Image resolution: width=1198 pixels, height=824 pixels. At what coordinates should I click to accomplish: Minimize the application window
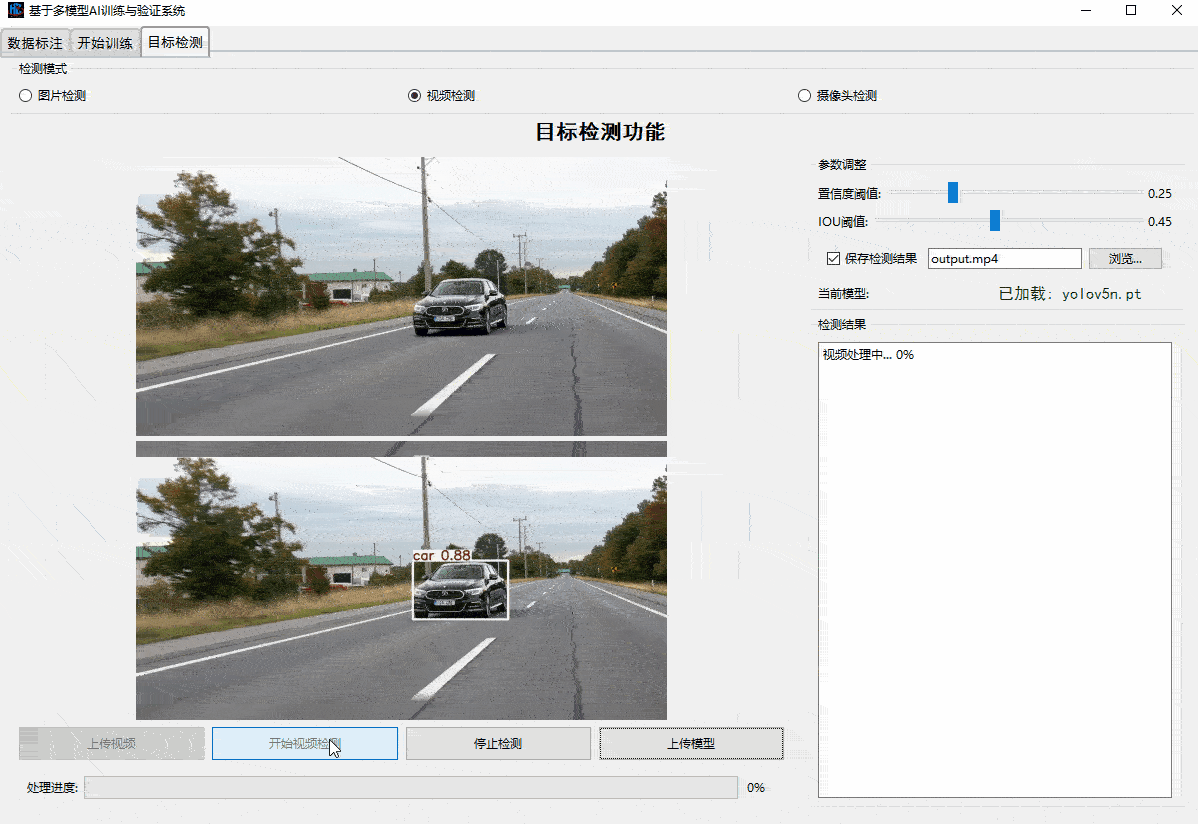1086,11
